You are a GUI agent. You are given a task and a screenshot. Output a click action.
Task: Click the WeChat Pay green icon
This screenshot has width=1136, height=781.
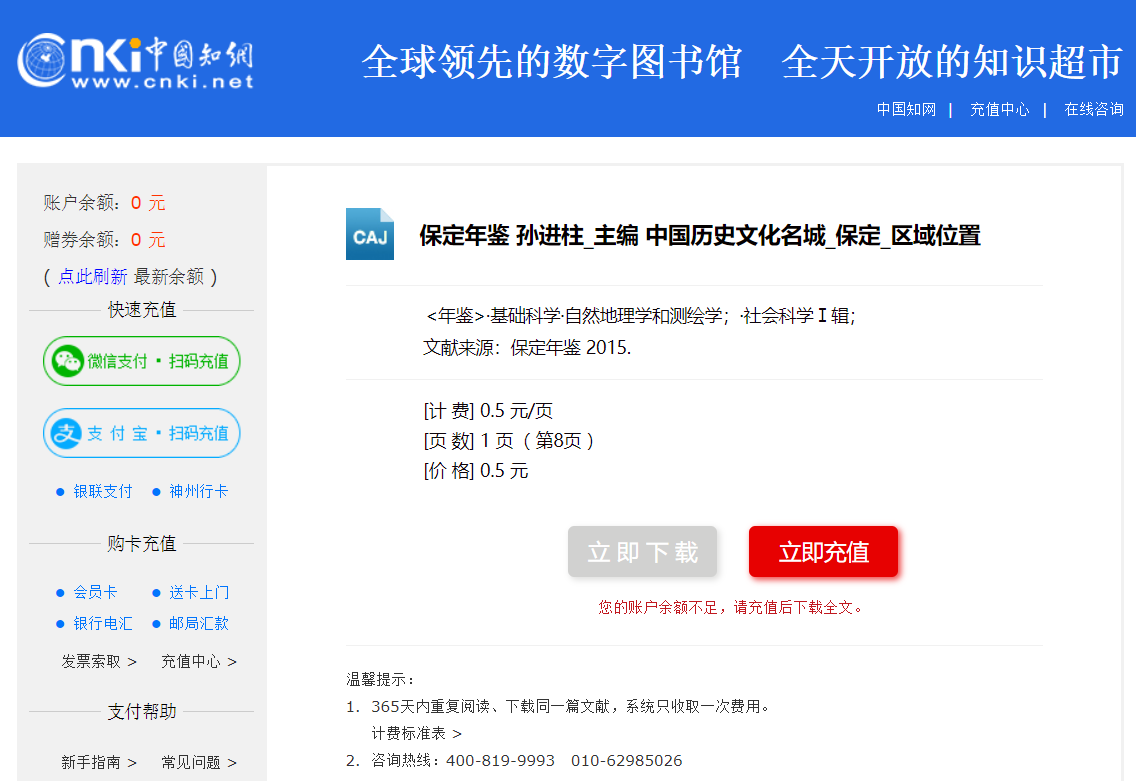click(x=68, y=361)
